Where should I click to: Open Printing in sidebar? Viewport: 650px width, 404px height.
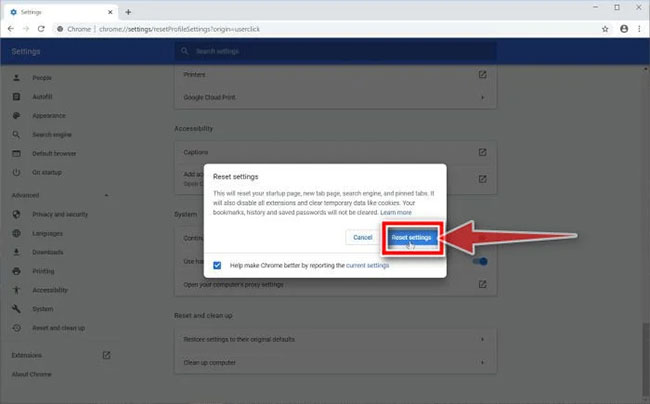pyautogui.click(x=43, y=271)
